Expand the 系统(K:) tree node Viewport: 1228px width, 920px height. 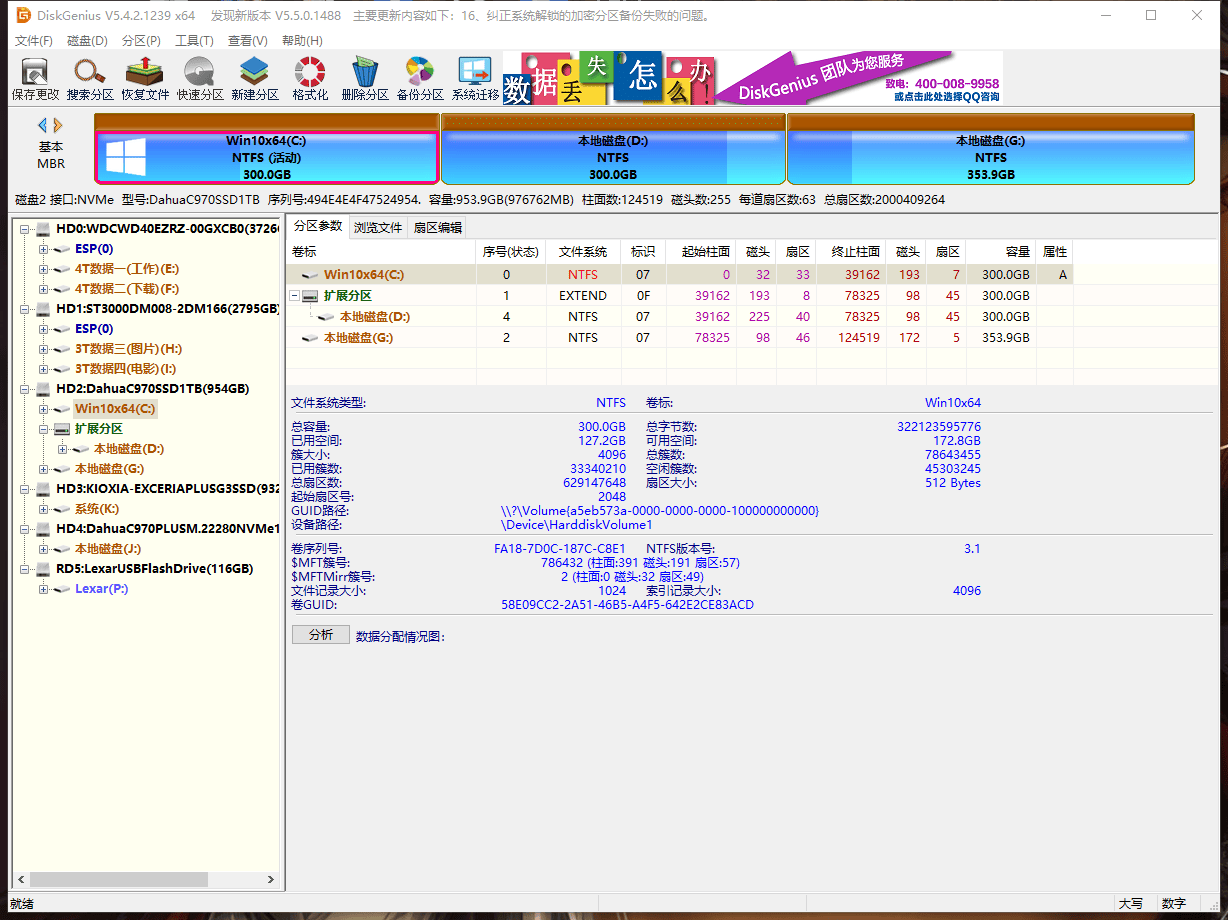point(43,509)
